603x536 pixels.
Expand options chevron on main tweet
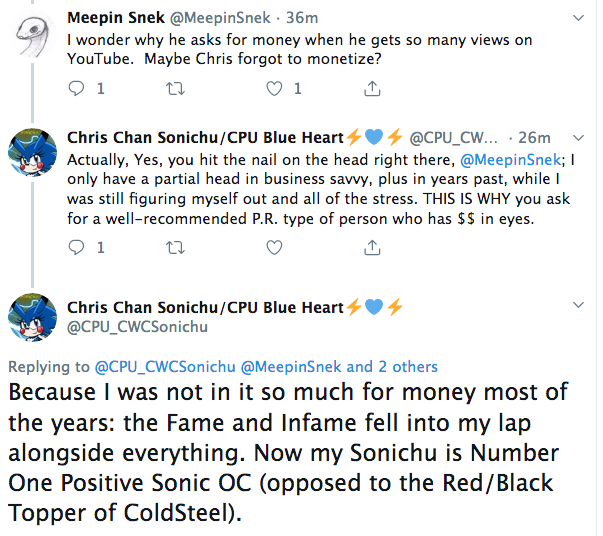coord(578,305)
